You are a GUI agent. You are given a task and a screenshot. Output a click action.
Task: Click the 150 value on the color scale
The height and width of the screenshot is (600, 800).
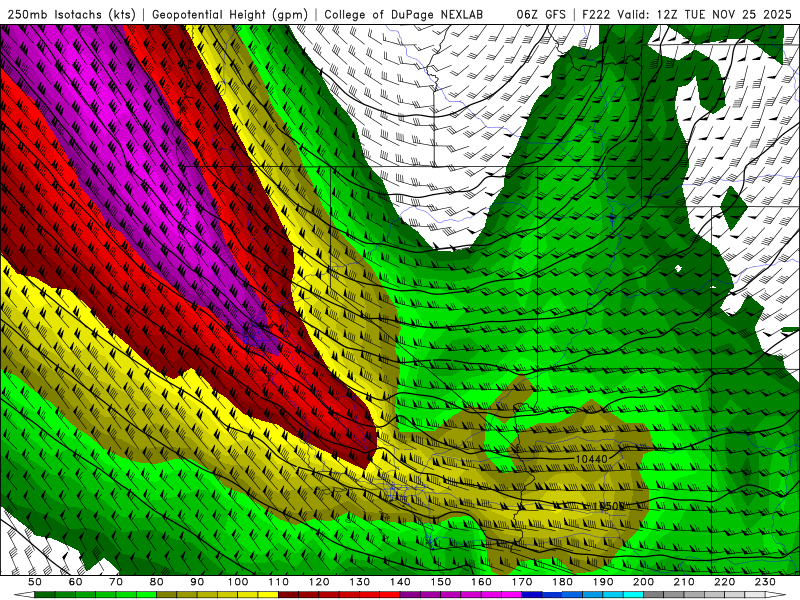pyautogui.click(x=441, y=582)
